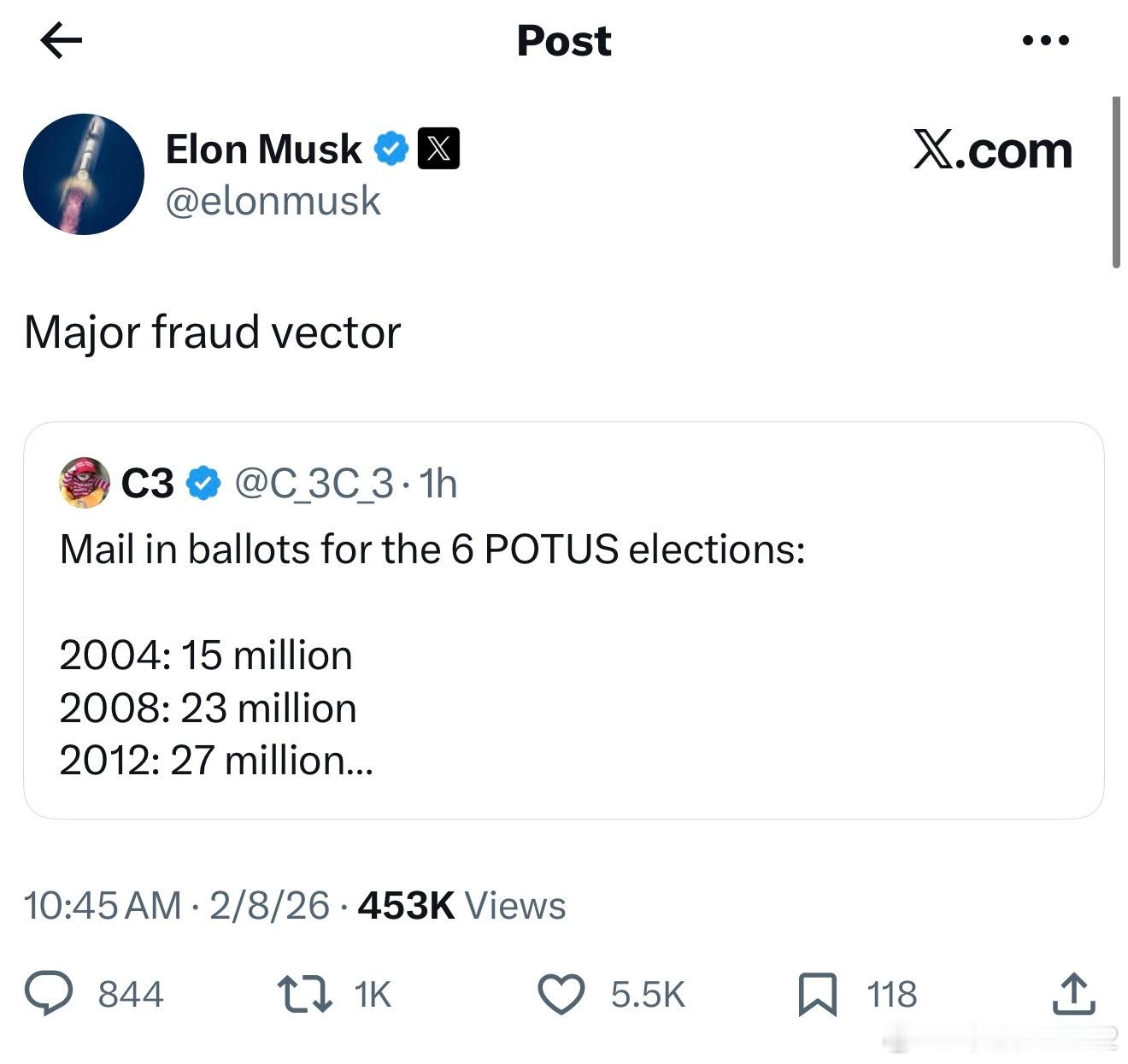Go back using the left arrow
The height and width of the screenshot is (1064, 1128).
tap(61, 40)
